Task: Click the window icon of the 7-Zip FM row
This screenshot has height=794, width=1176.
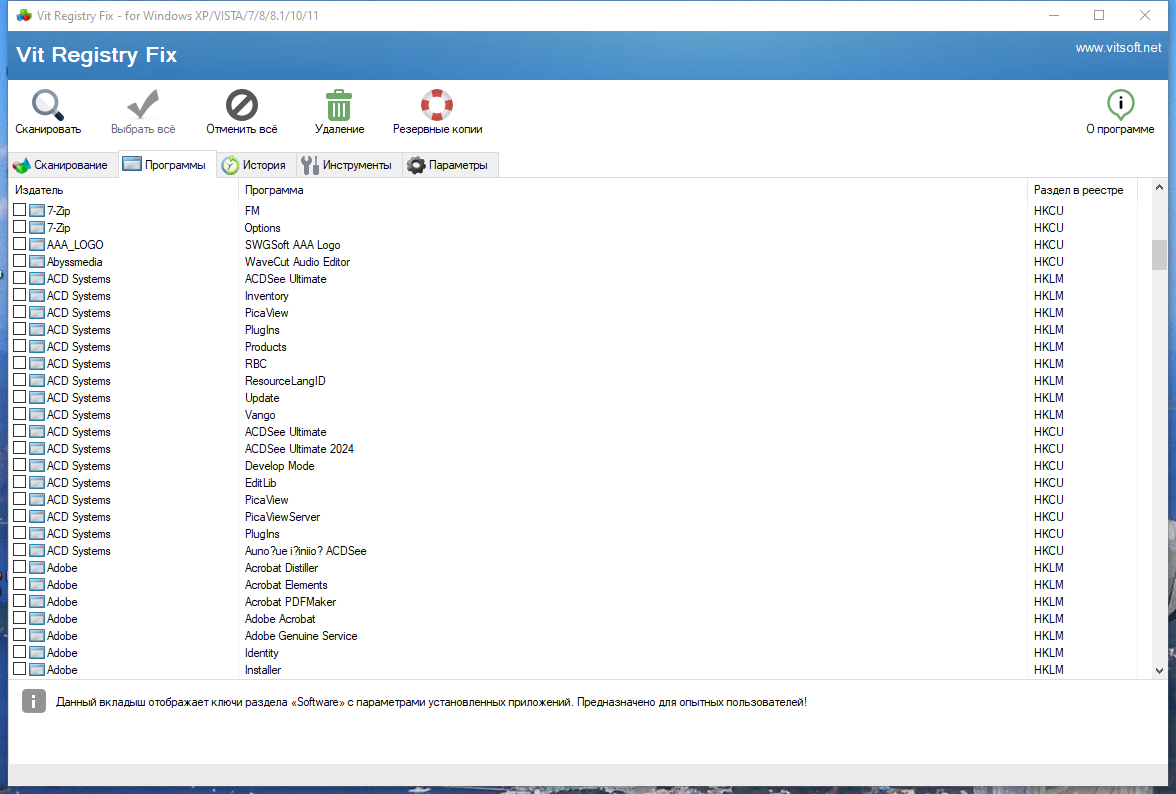Action: tap(37, 211)
